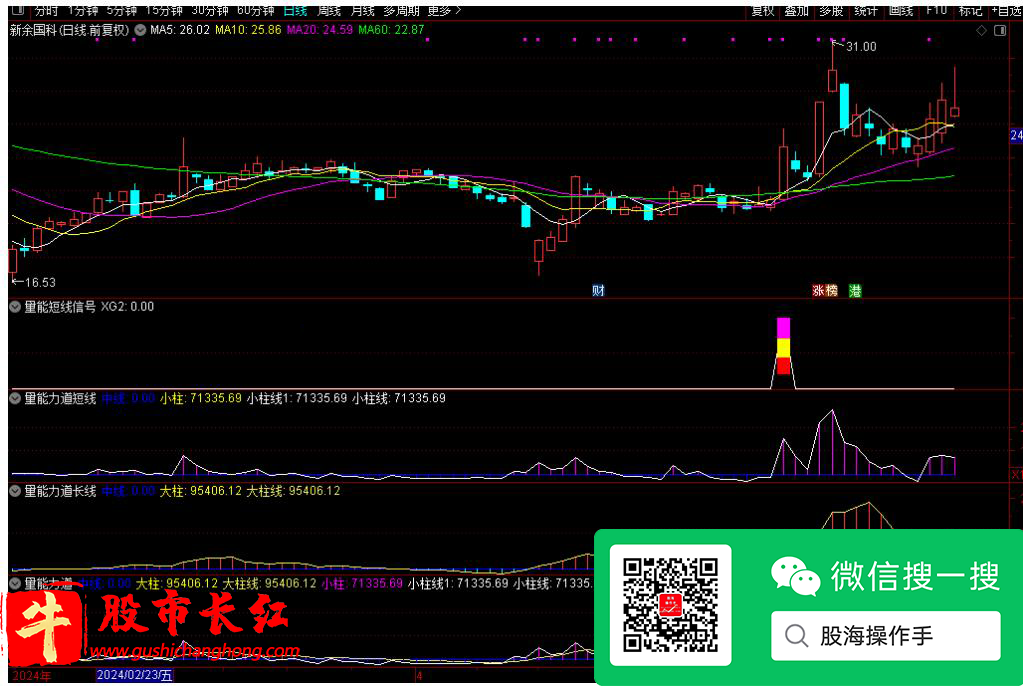Click the 标记 mark button

point(970,10)
